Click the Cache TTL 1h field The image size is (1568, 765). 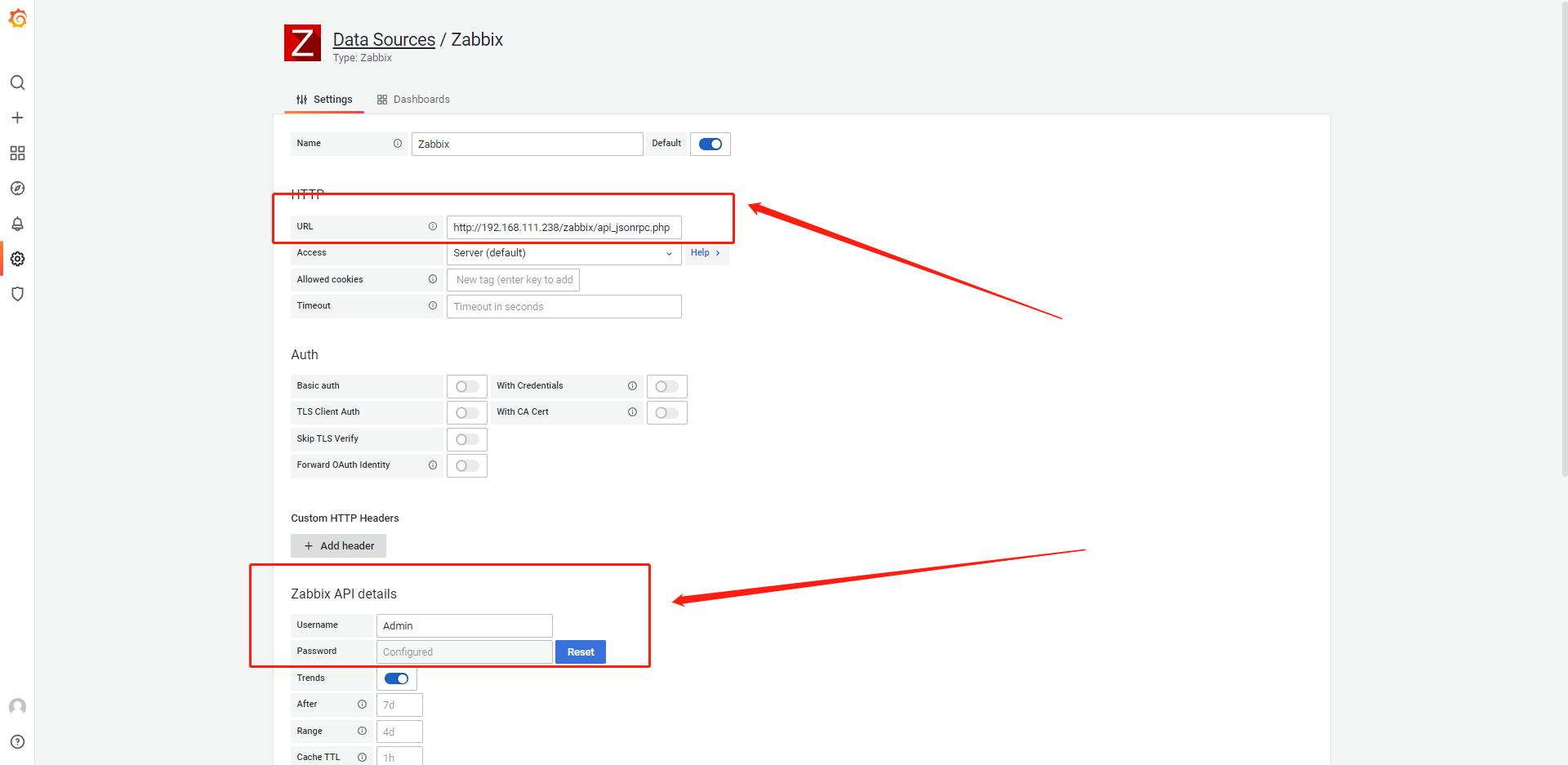[x=399, y=757]
